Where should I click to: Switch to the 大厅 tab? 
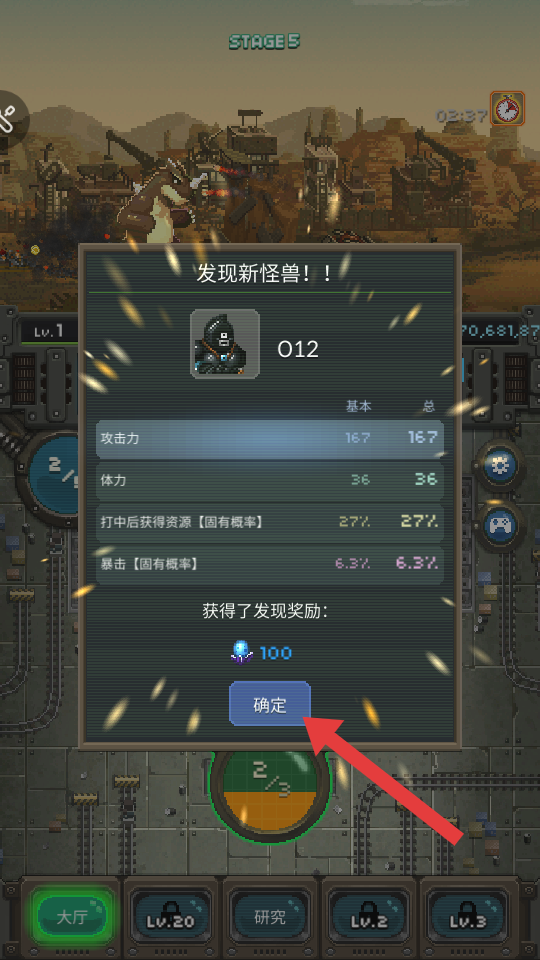click(x=73, y=917)
